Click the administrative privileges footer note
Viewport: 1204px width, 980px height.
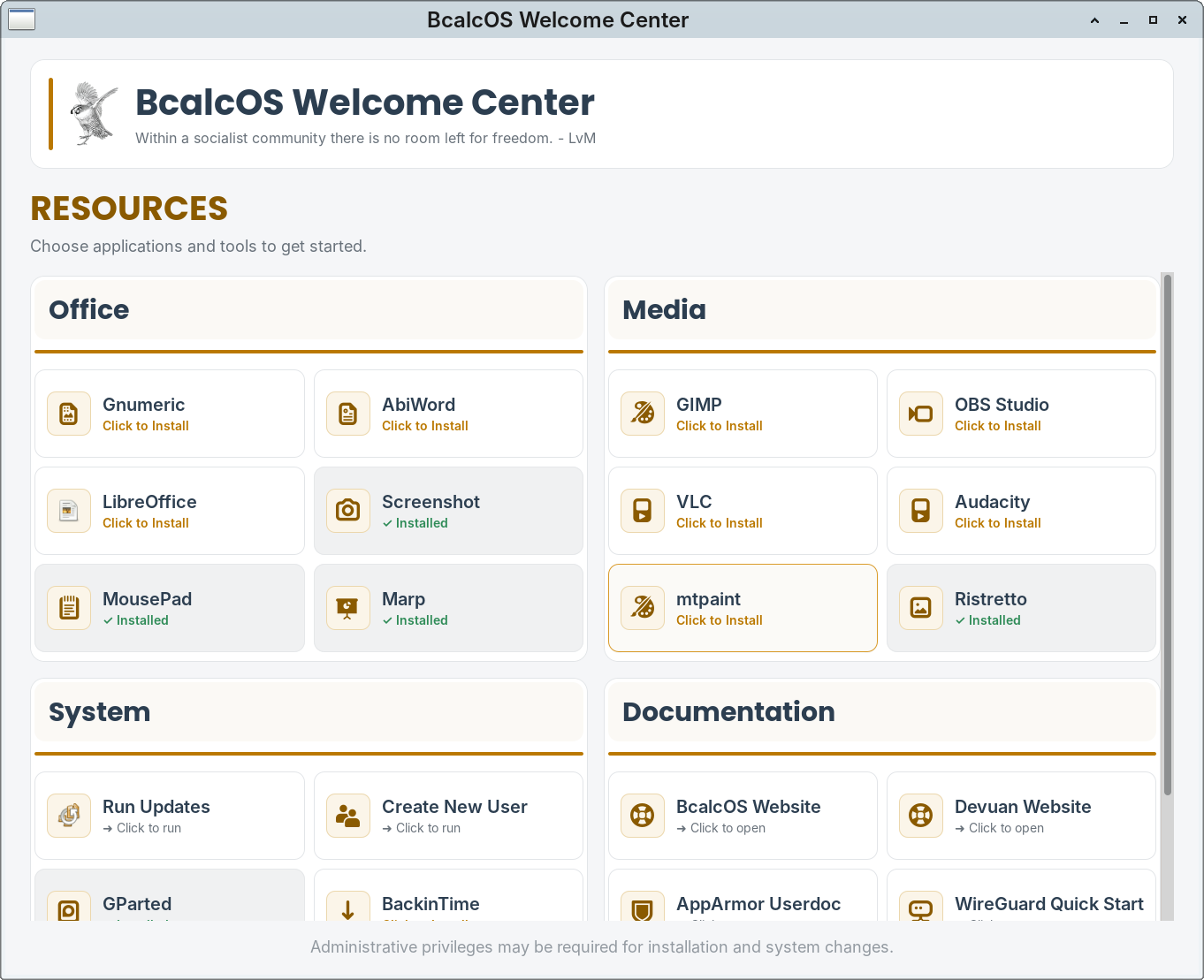click(602, 947)
